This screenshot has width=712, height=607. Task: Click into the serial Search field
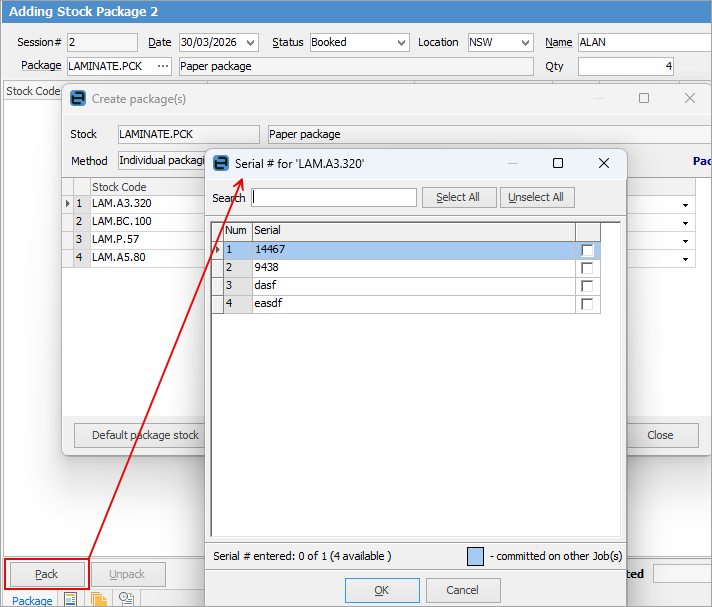point(334,197)
